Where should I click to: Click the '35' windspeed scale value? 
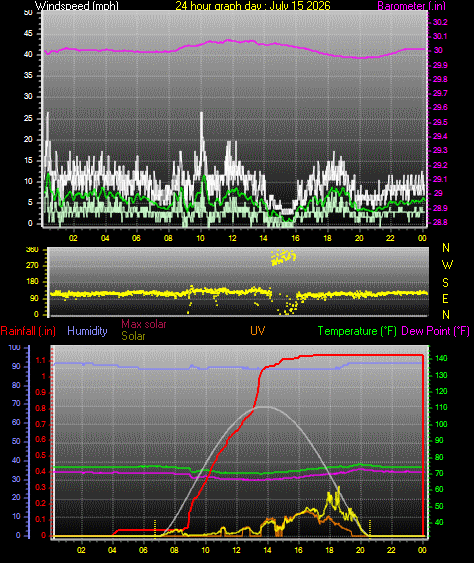coord(28,75)
